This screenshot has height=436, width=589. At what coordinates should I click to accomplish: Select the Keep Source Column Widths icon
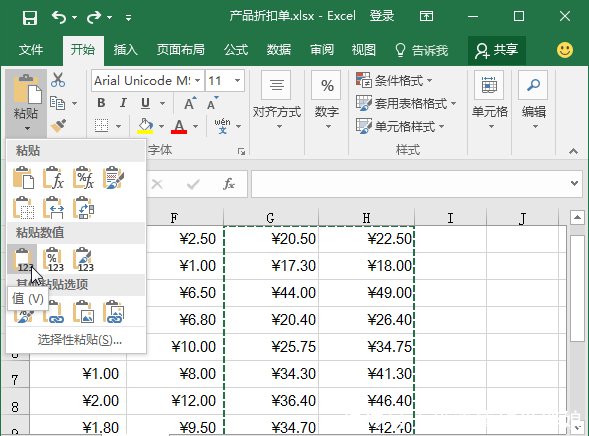tap(53, 207)
